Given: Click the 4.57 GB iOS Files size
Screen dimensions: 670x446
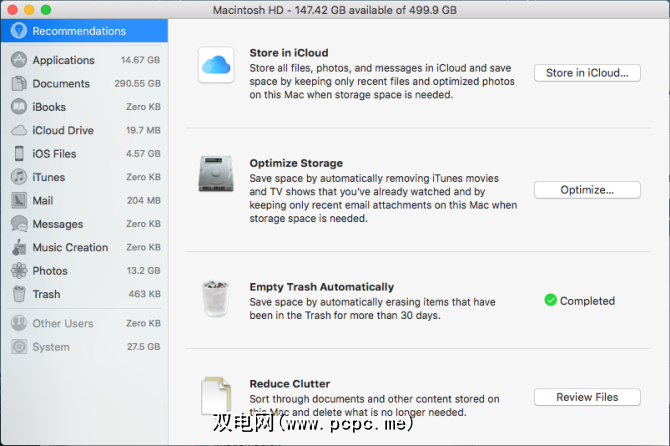Looking at the screenshot, I should [x=143, y=153].
